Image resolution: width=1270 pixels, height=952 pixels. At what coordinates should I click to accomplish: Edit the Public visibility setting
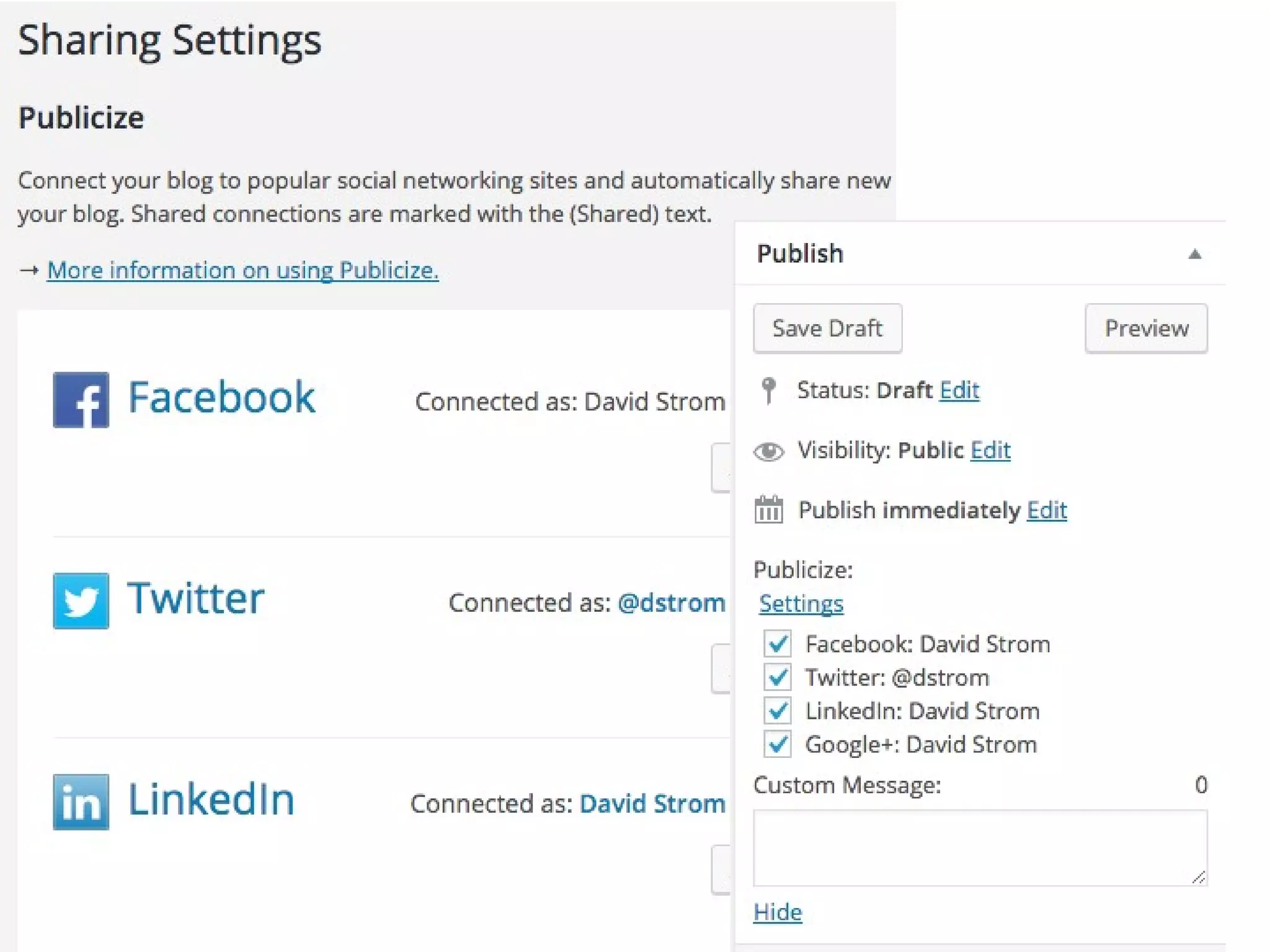click(x=990, y=450)
